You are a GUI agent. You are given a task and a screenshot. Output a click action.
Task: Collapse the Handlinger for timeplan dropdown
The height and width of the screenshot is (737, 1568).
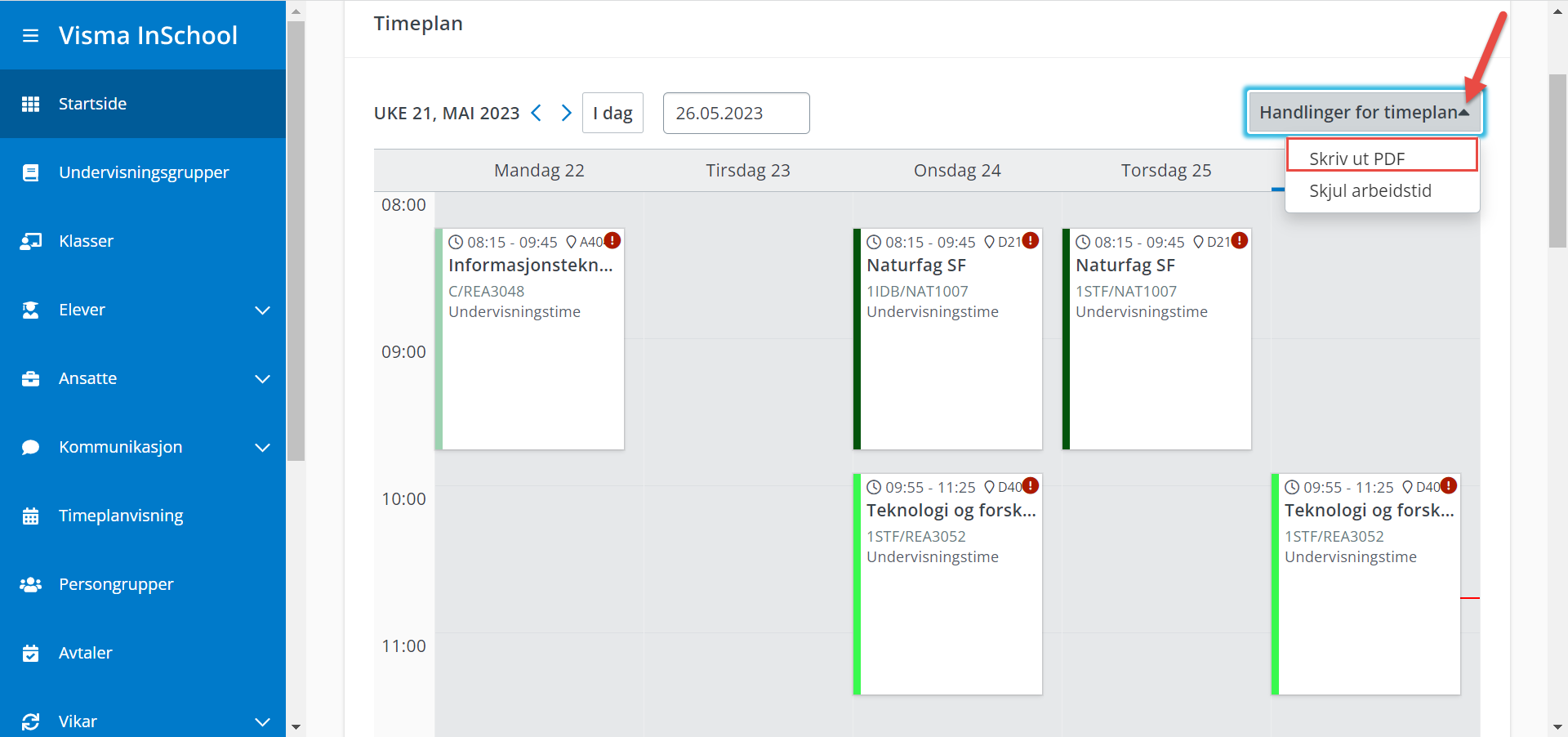tap(1363, 112)
